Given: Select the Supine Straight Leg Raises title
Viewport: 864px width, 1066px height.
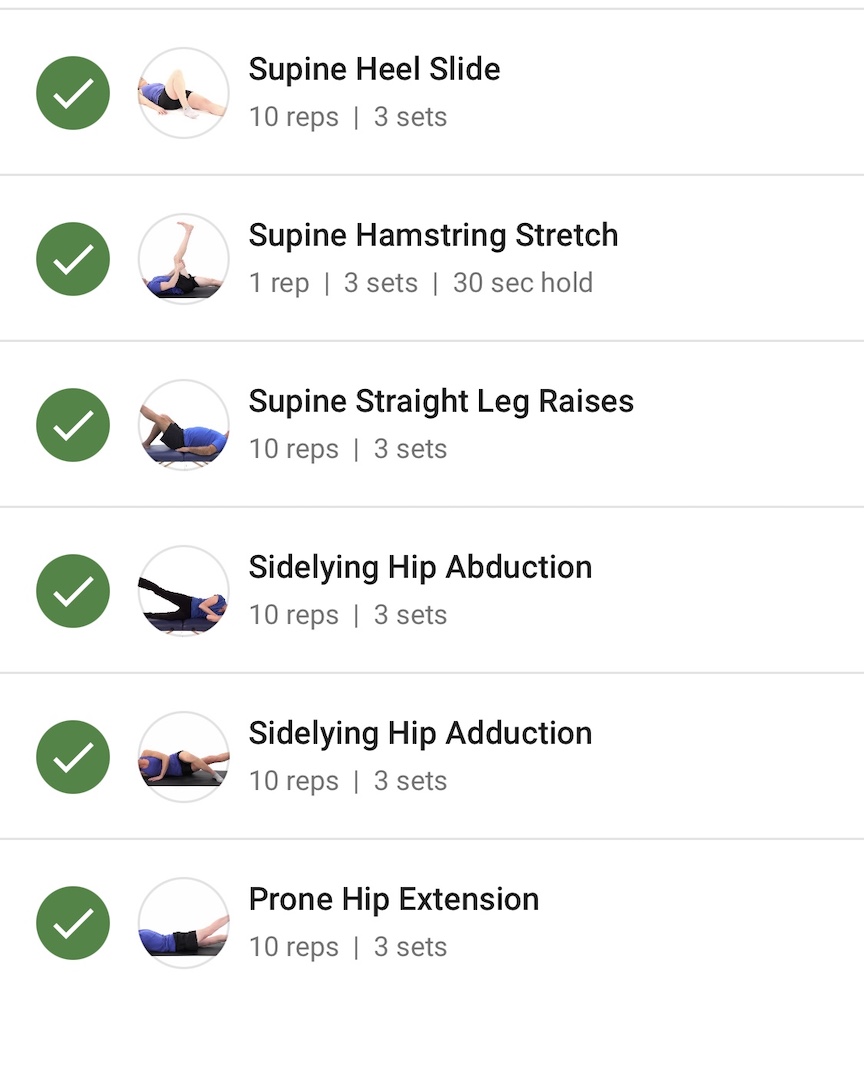Looking at the screenshot, I should [441, 401].
